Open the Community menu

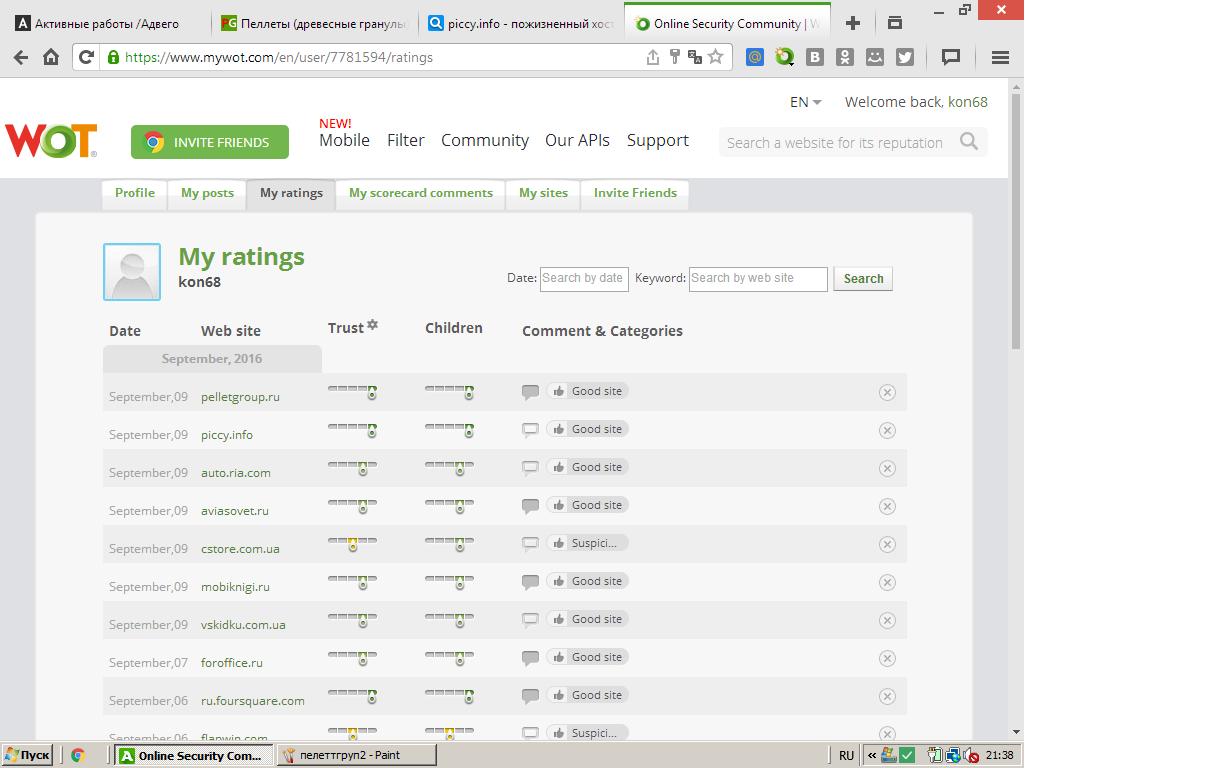(485, 140)
